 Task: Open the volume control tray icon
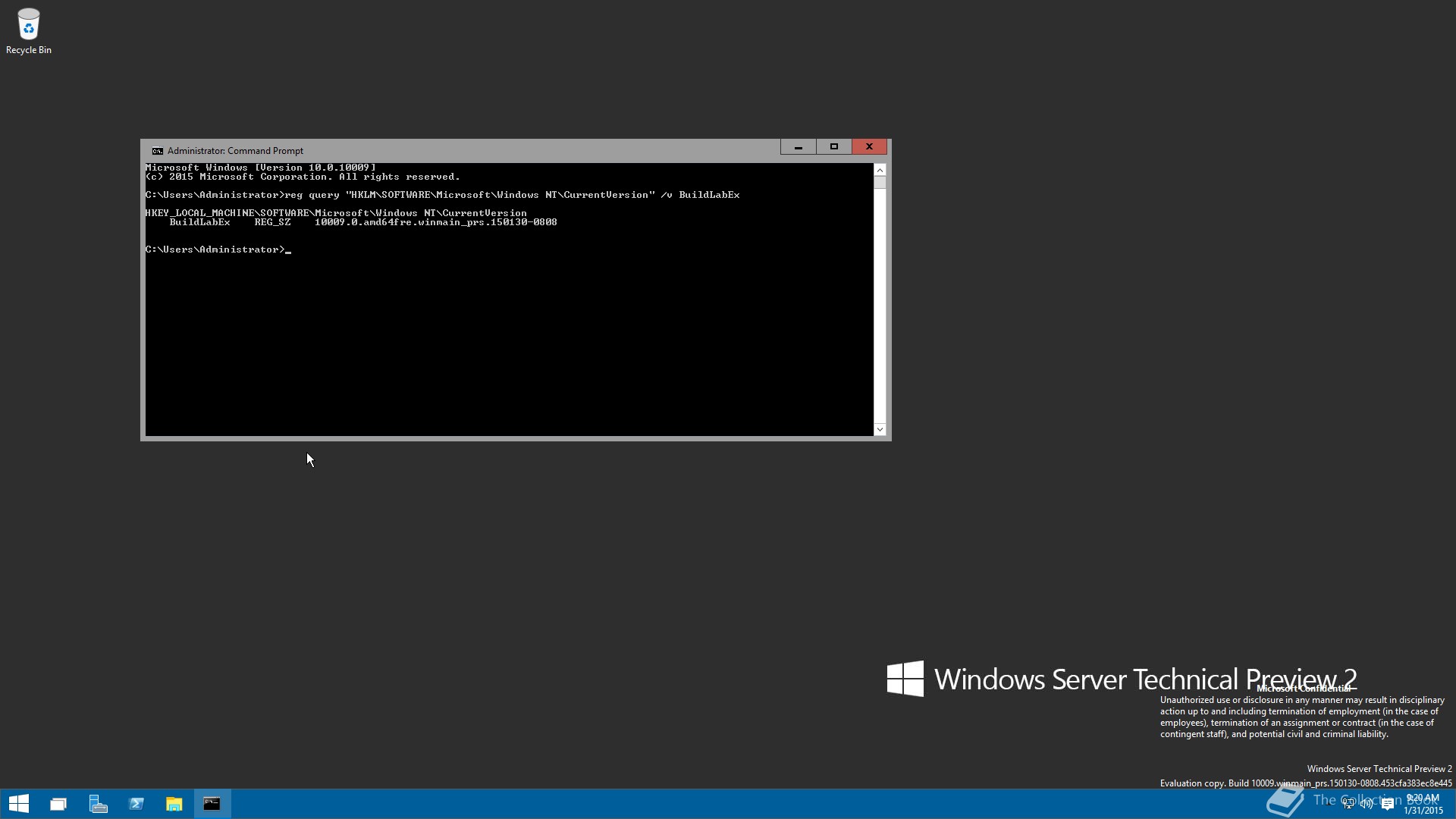click(x=1367, y=804)
